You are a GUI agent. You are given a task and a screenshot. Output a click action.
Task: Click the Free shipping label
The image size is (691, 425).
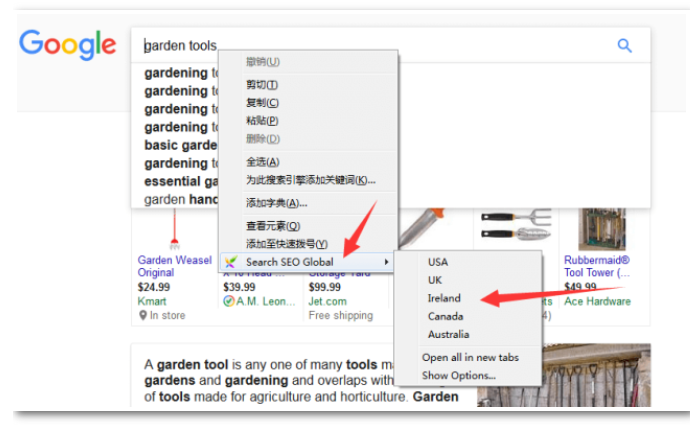[x=341, y=316]
